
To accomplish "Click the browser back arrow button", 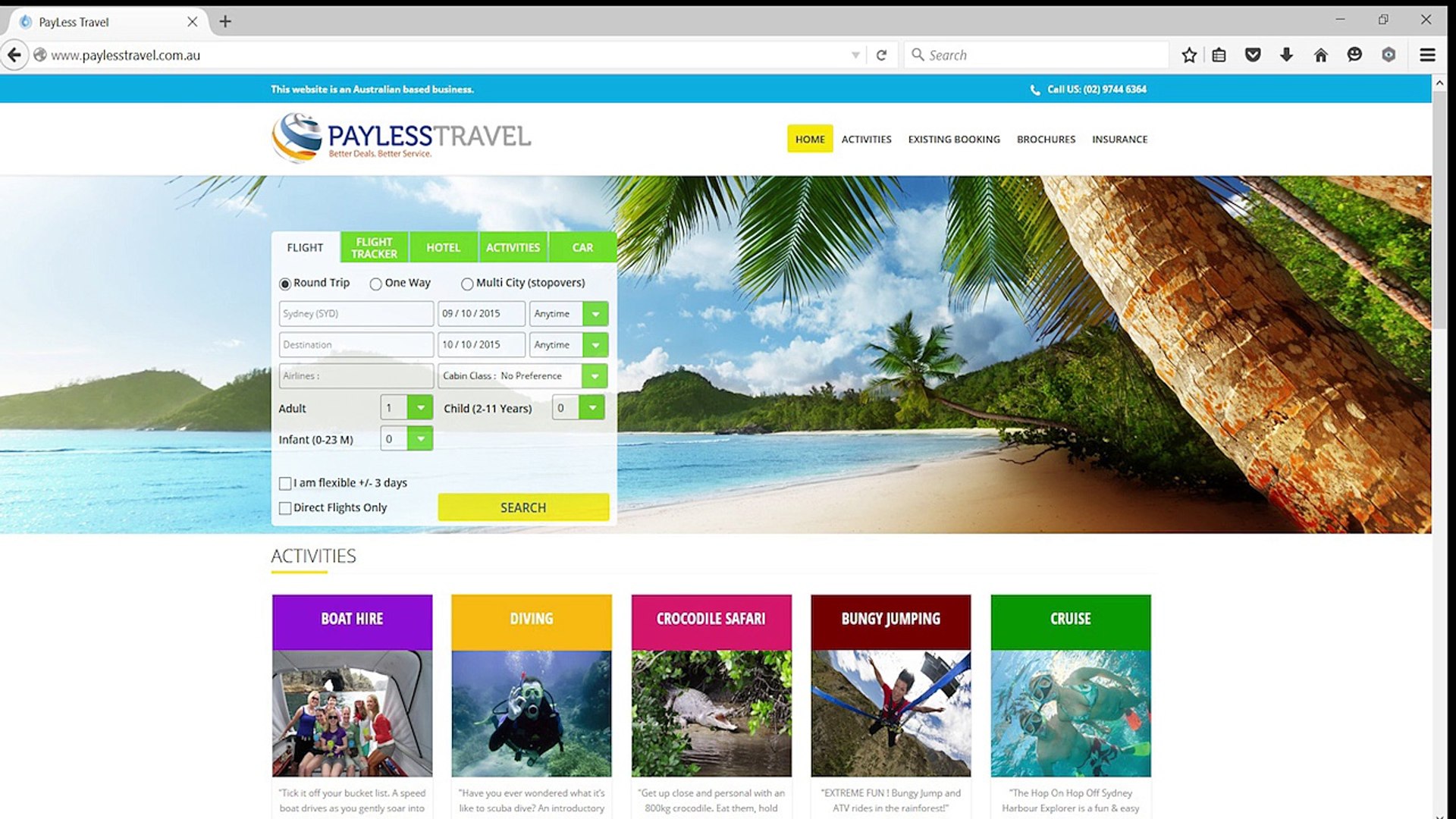I will (14, 55).
